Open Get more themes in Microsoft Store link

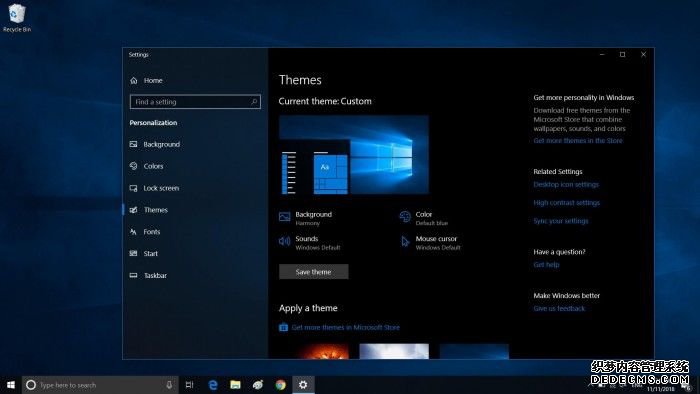click(x=346, y=327)
